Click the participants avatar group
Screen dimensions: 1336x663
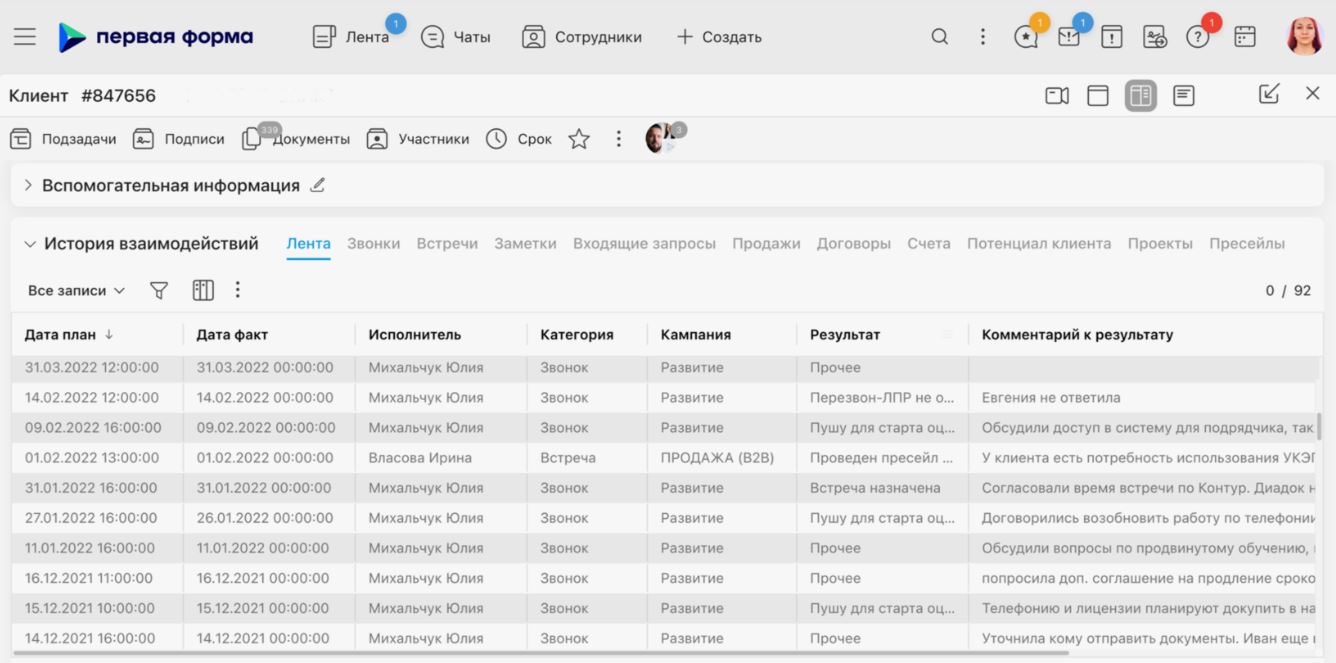[x=664, y=137]
